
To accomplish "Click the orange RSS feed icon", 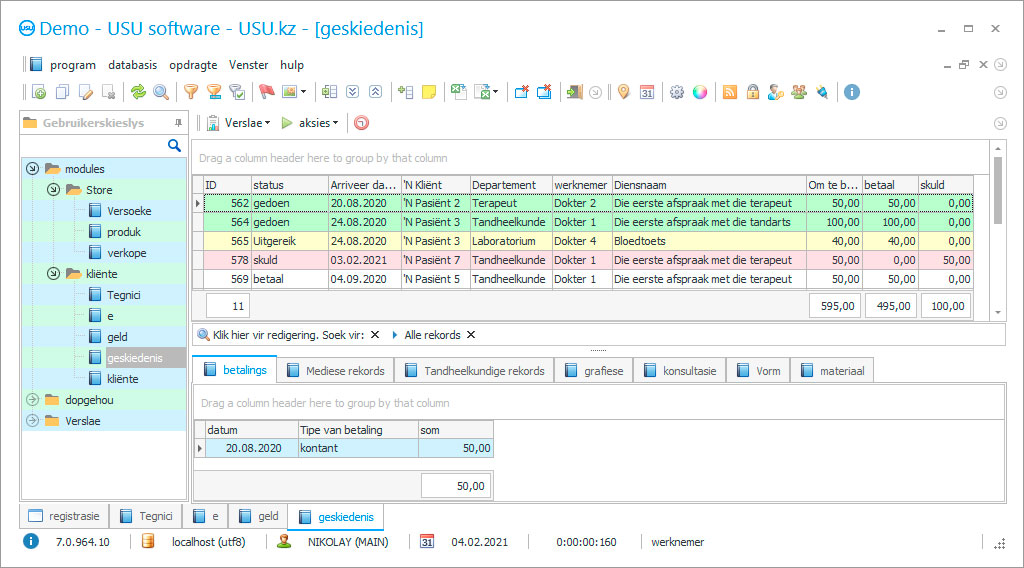I will [730, 92].
